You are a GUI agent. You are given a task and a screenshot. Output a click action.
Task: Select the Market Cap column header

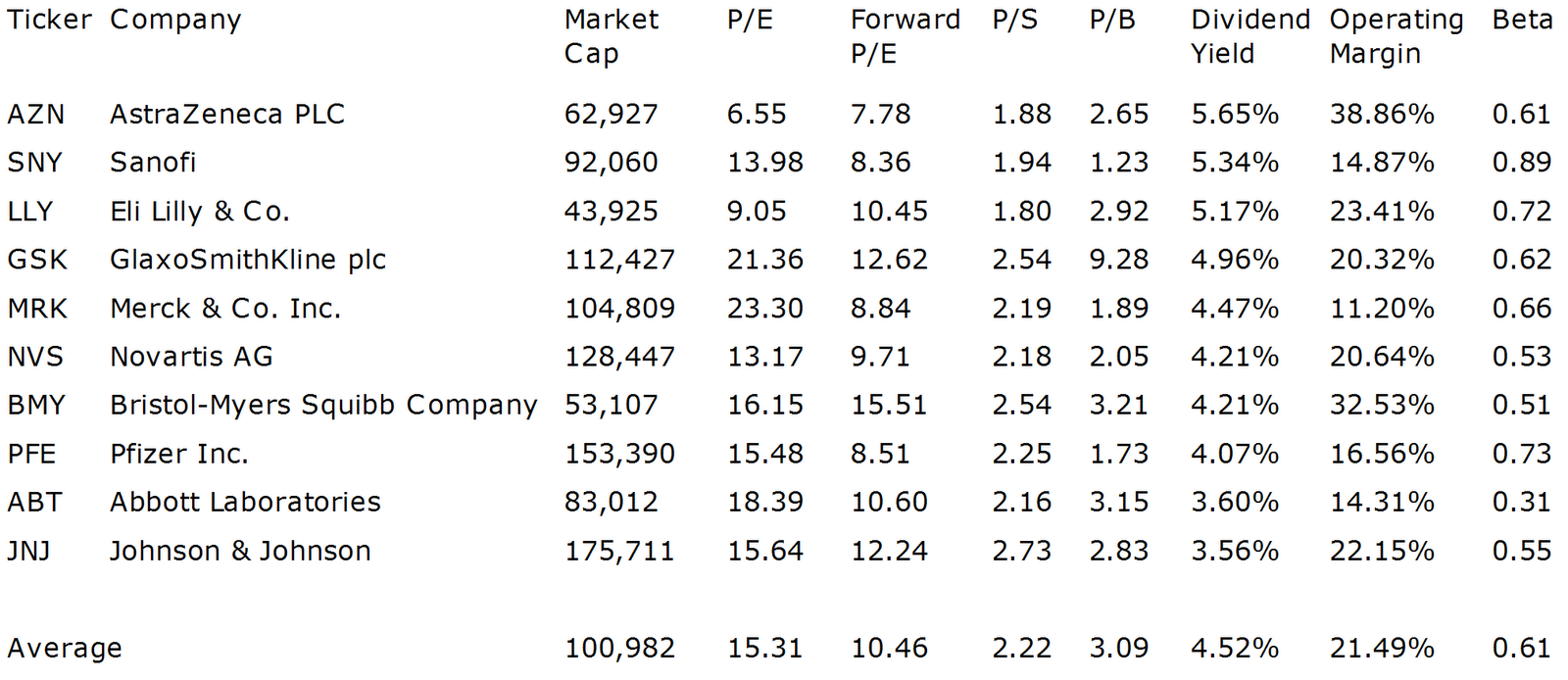point(611,36)
